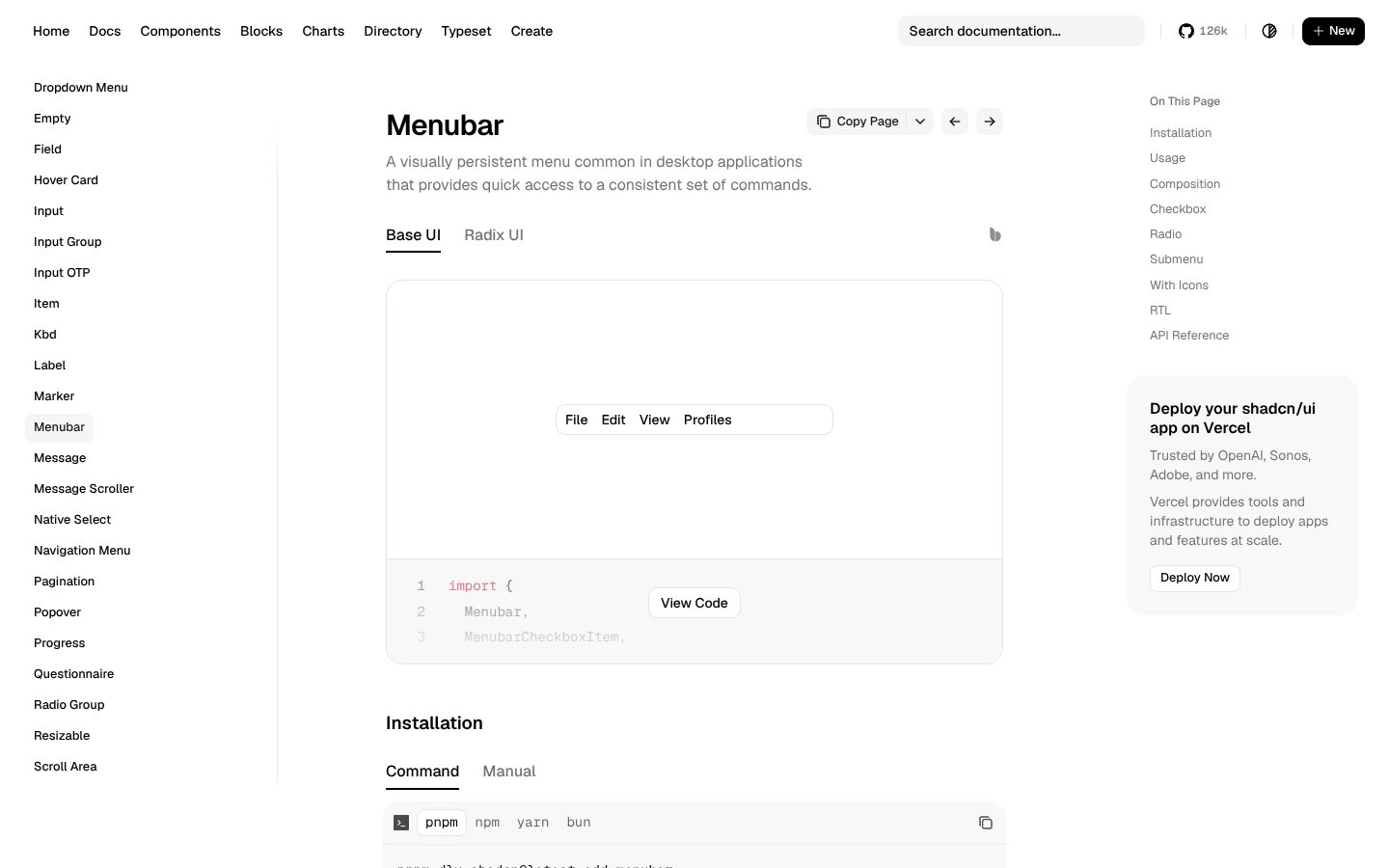
Task: Switch to the Radix UI tab
Action: point(494,235)
